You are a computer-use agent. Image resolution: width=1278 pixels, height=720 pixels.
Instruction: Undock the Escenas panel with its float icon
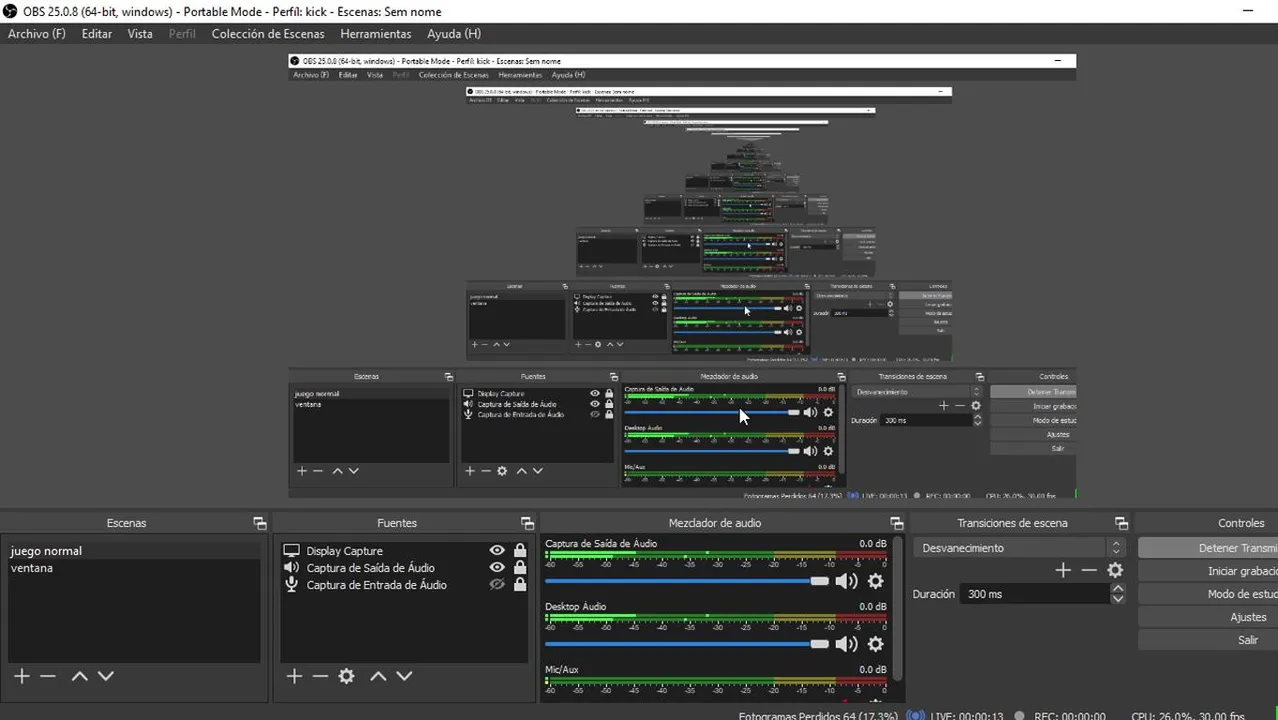[x=260, y=523]
